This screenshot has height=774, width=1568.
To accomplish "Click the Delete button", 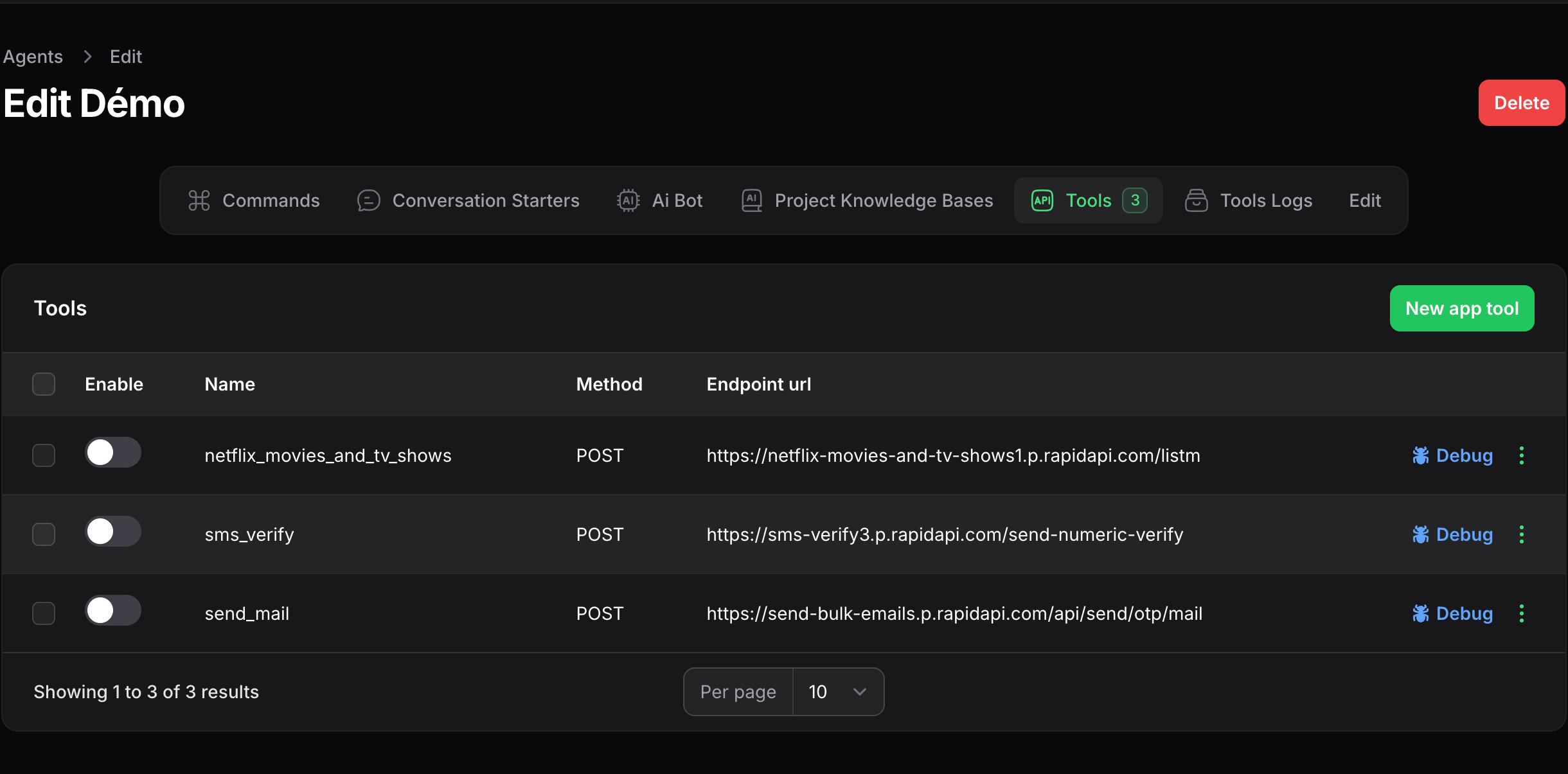I will coord(1521,103).
